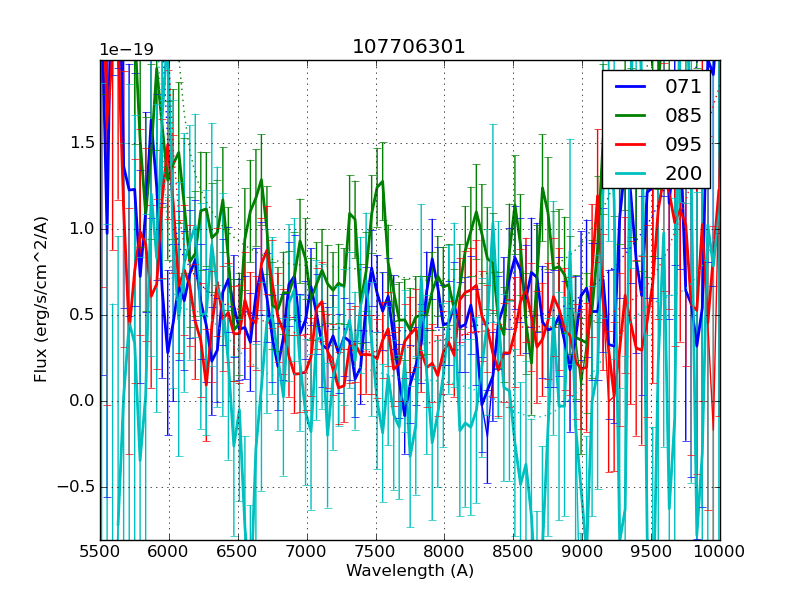800x600 pixels.
Task: Click the plot title 107706301
Action: (409, 47)
